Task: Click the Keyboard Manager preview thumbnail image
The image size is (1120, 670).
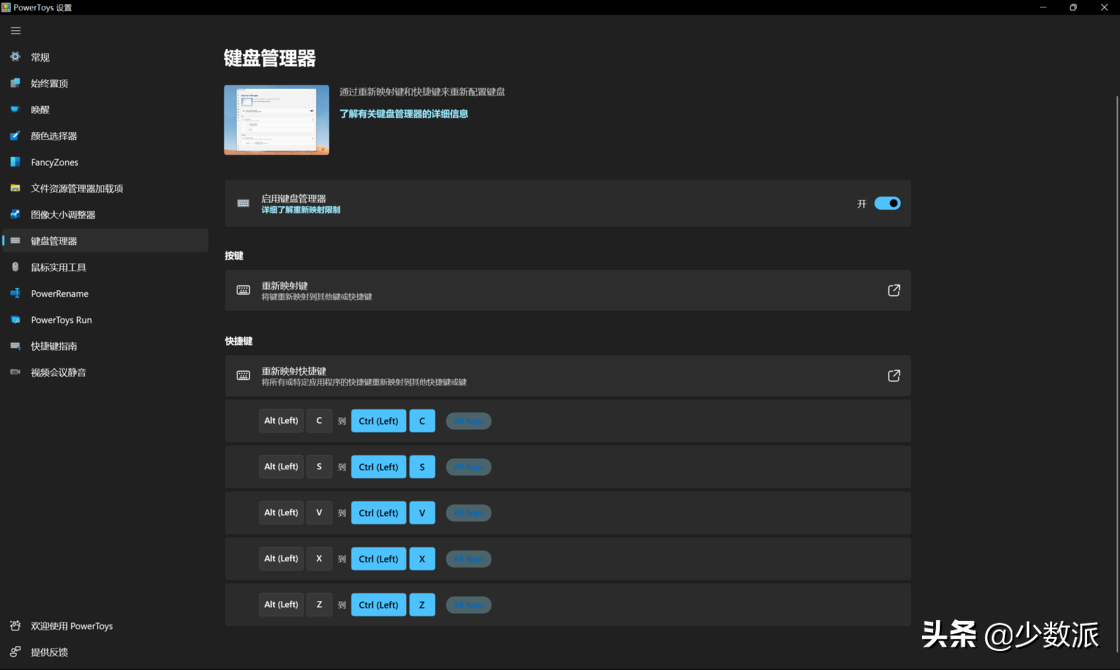Action: 276,120
